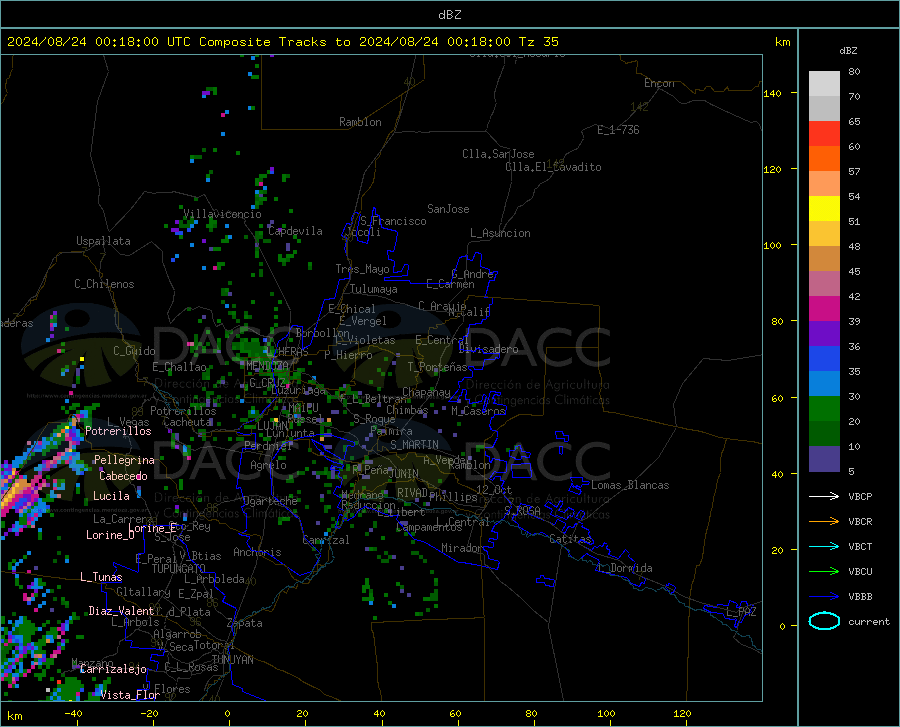Click the C_Chilenos map label

(104, 284)
